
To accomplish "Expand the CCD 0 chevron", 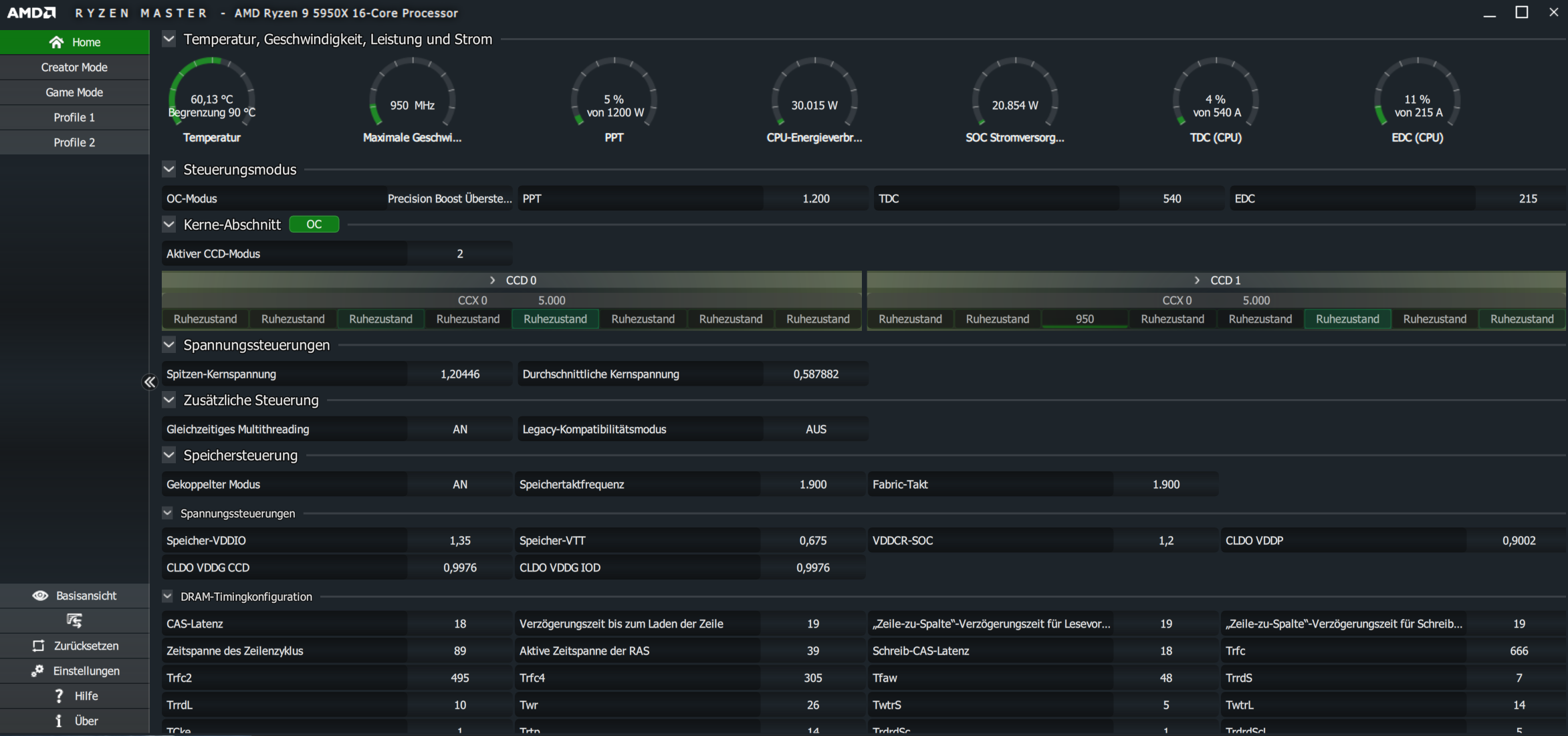I will (493, 280).
